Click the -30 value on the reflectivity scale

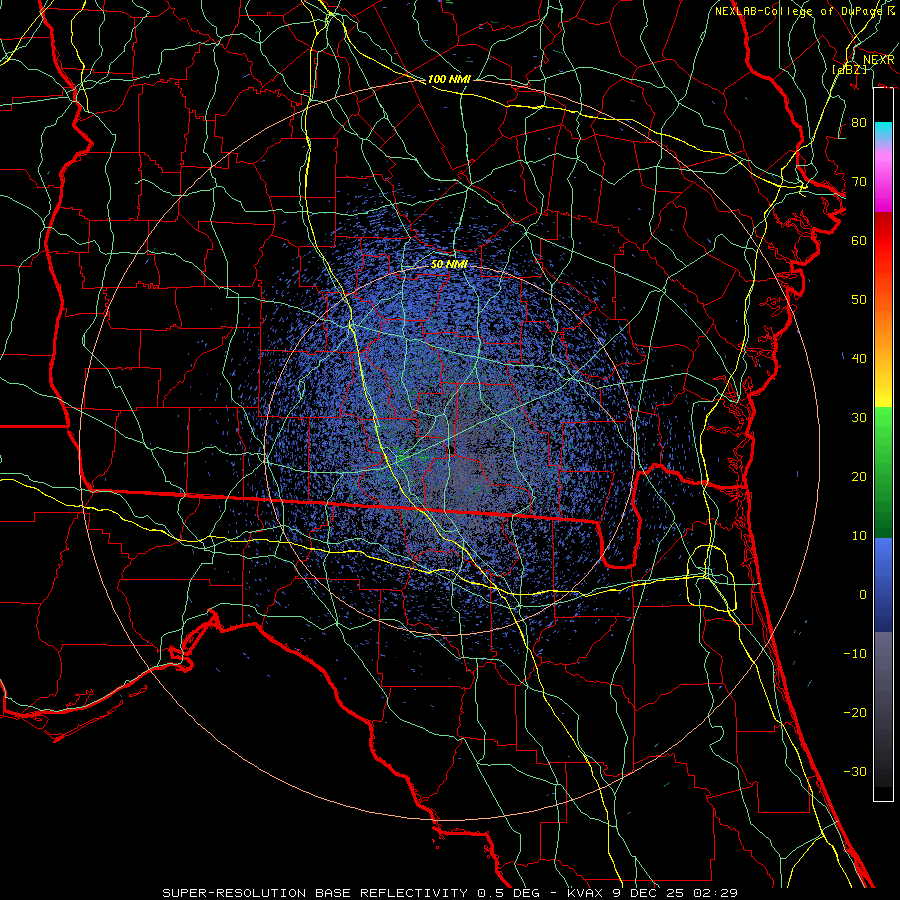[x=855, y=771]
